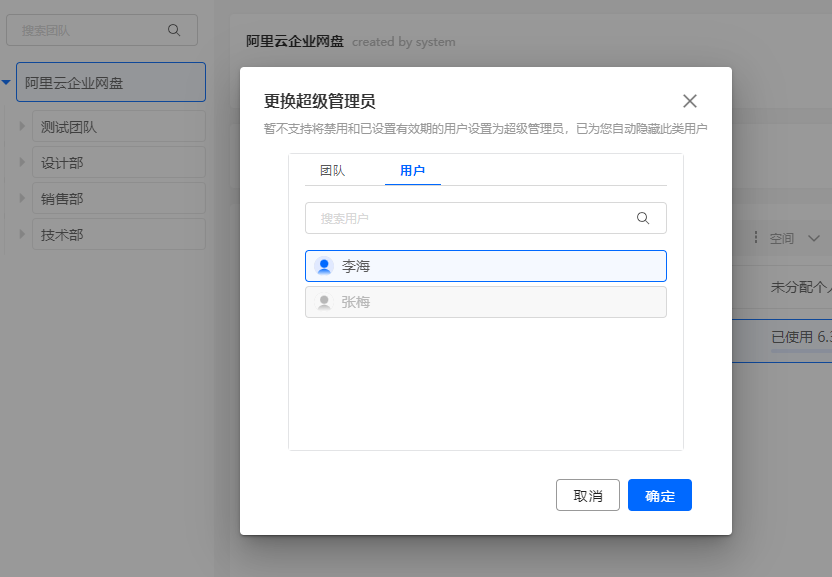Click the 取消 button

point(587,495)
